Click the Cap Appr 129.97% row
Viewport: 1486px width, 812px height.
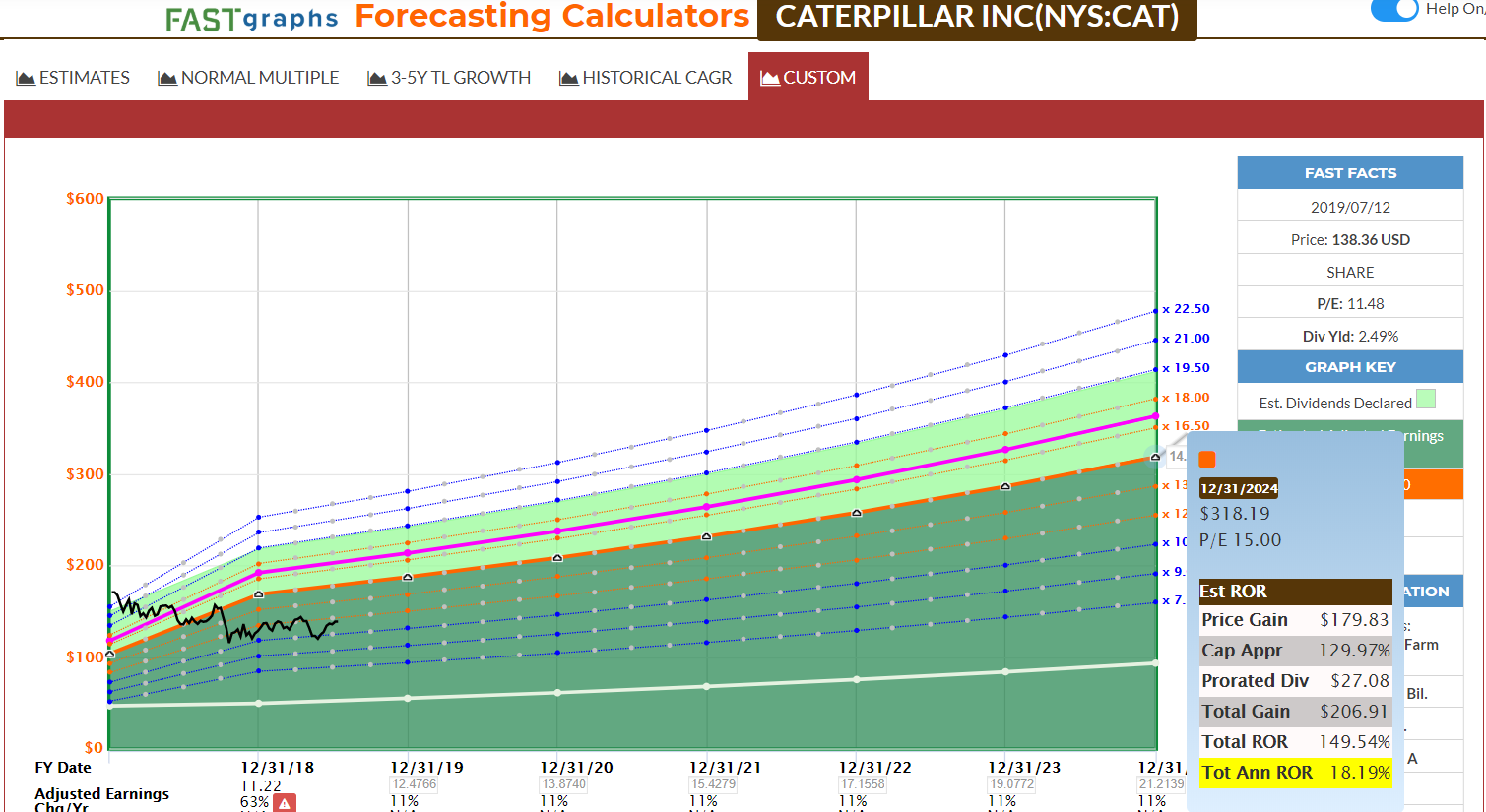click(1296, 651)
